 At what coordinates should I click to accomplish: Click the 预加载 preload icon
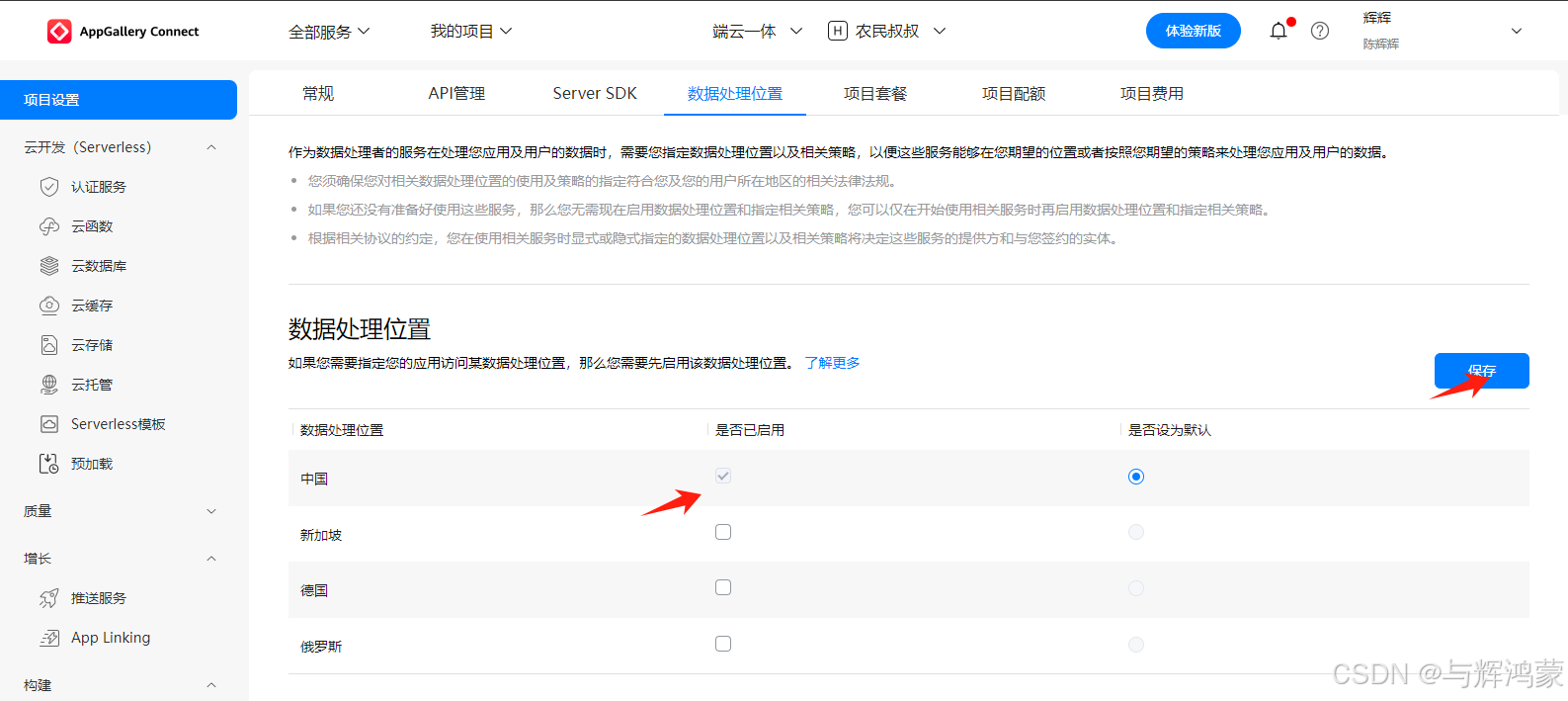pos(49,464)
